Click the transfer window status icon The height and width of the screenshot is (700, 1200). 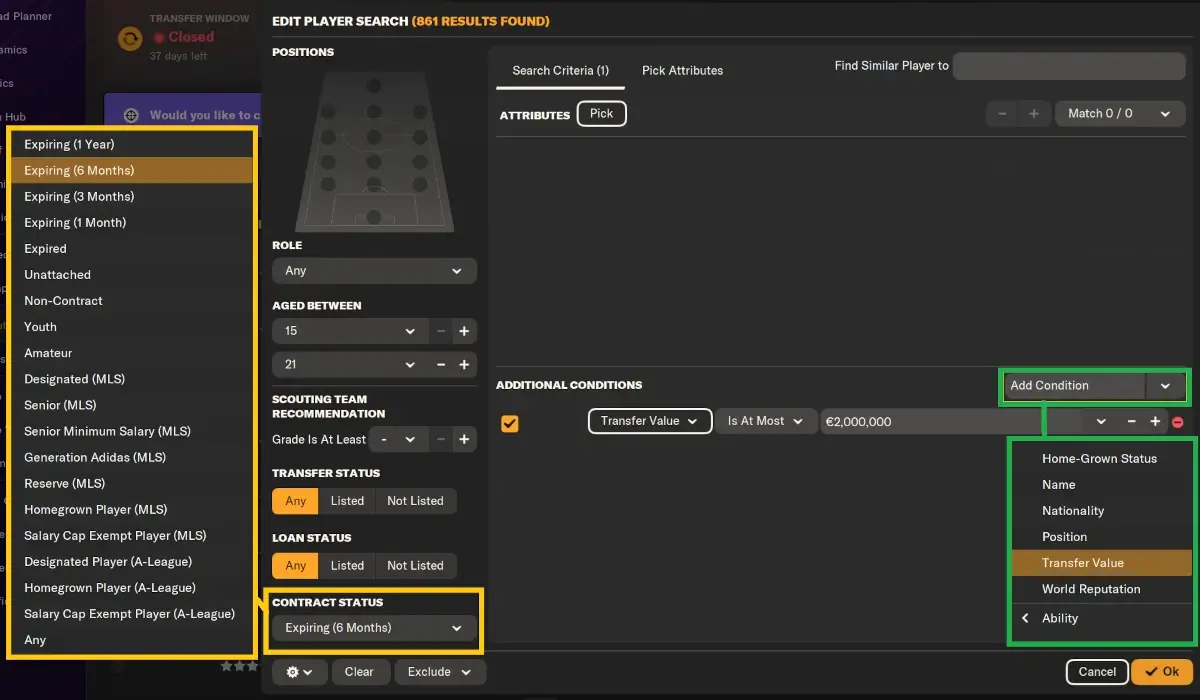pos(130,38)
